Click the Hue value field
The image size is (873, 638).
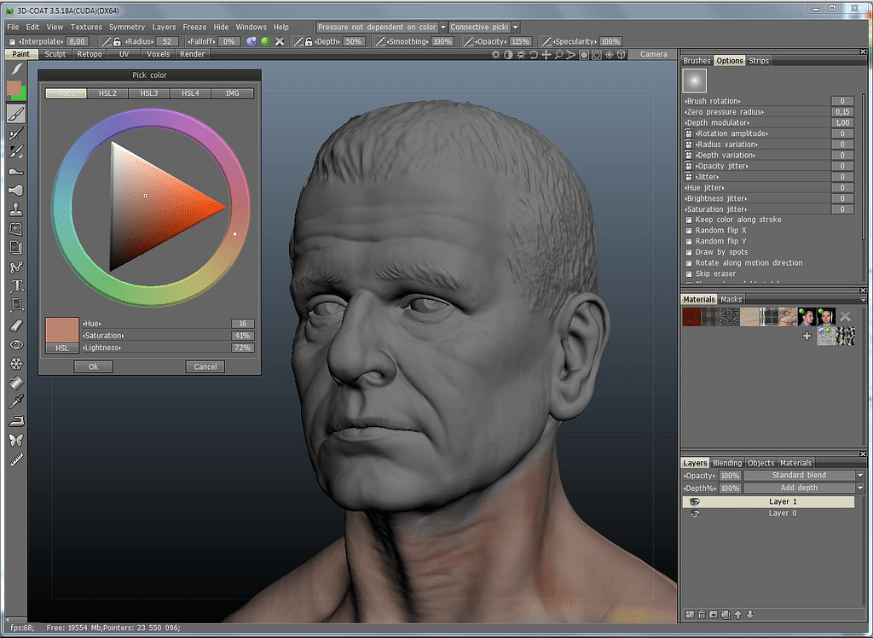click(x=241, y=324)
